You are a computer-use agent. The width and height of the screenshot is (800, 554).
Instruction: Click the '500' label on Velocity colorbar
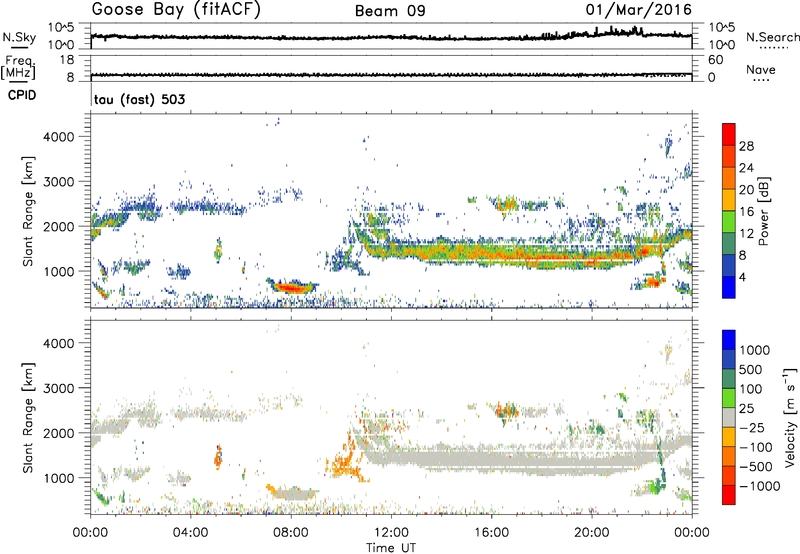[751, 370]
